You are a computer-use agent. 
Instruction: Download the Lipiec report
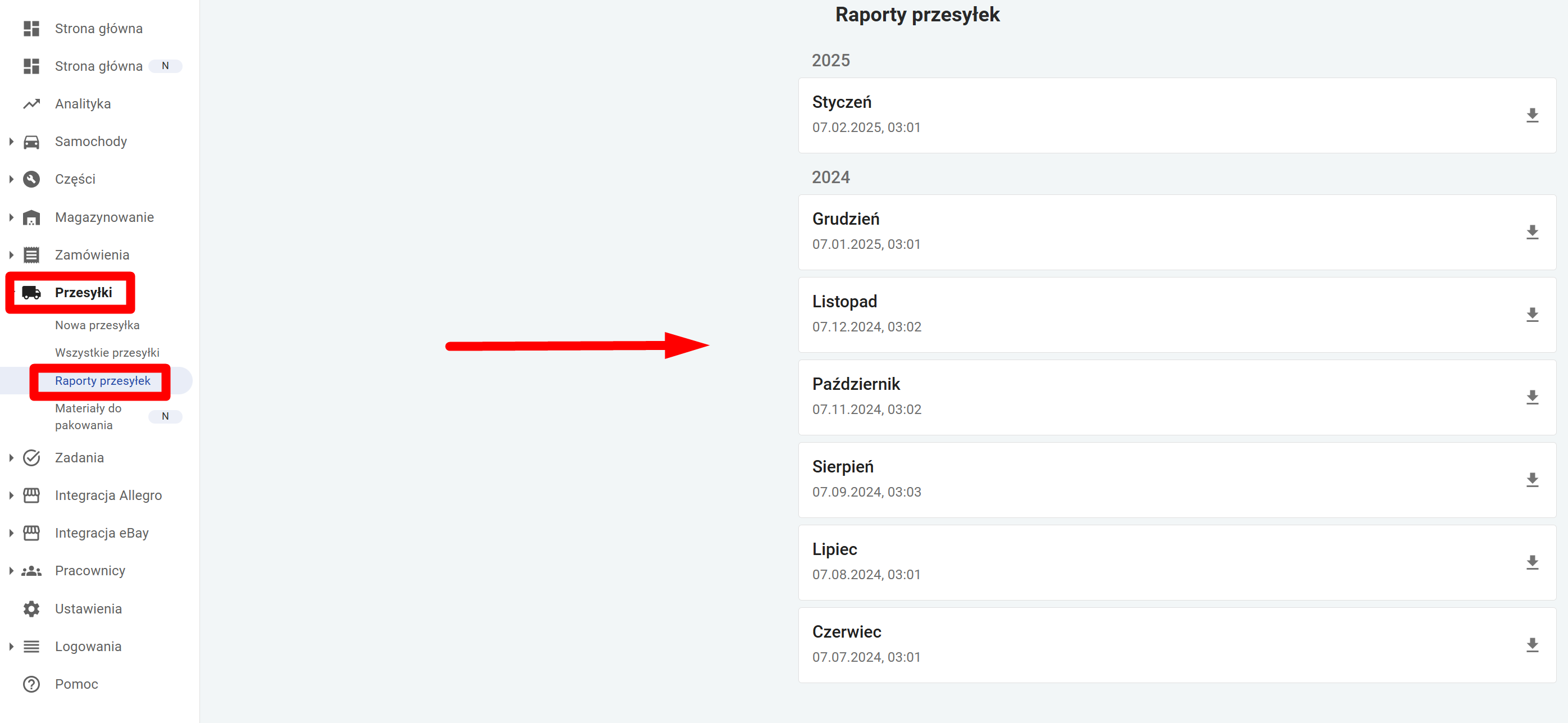[x=1531, y=562]
